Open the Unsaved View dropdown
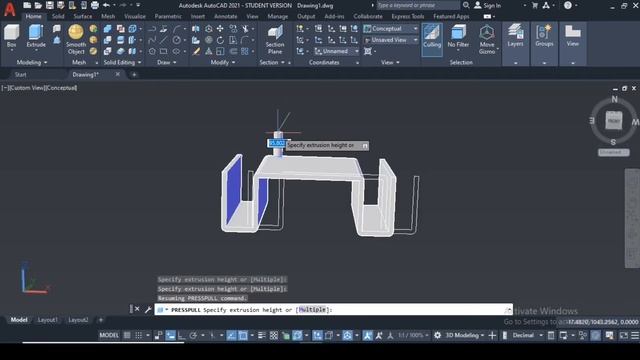This screenshot has height=360, width=640. click(x=391, y=40)
